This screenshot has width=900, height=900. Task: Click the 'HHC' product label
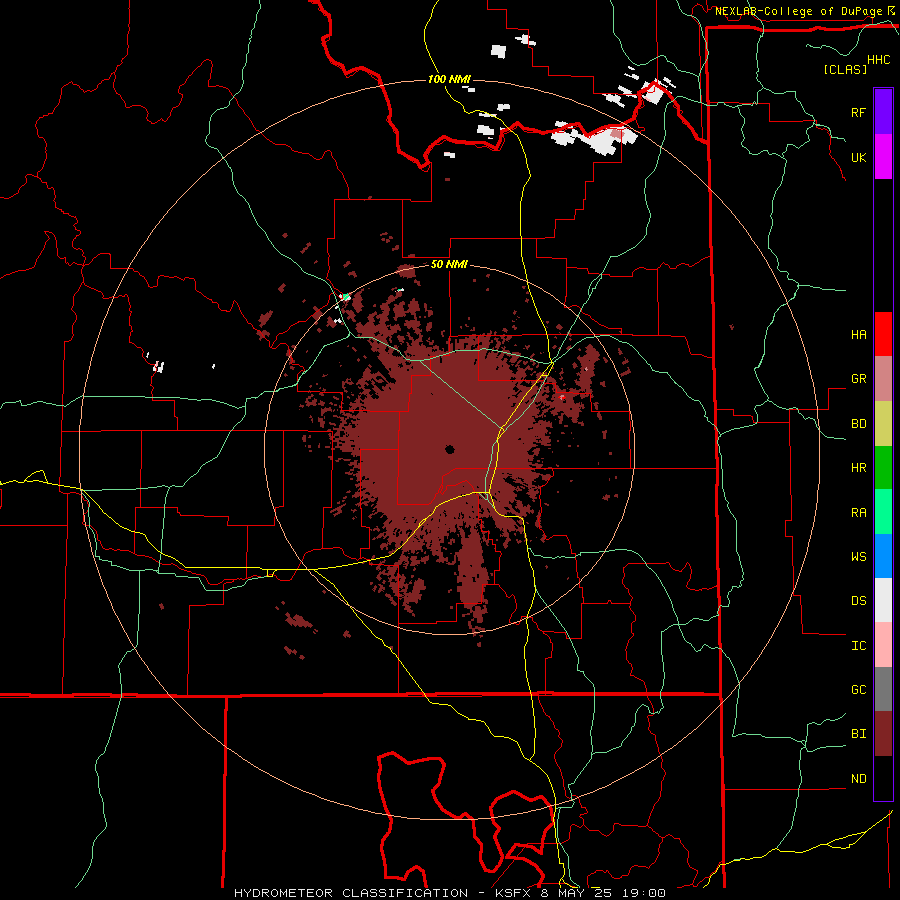coord(879,60)
